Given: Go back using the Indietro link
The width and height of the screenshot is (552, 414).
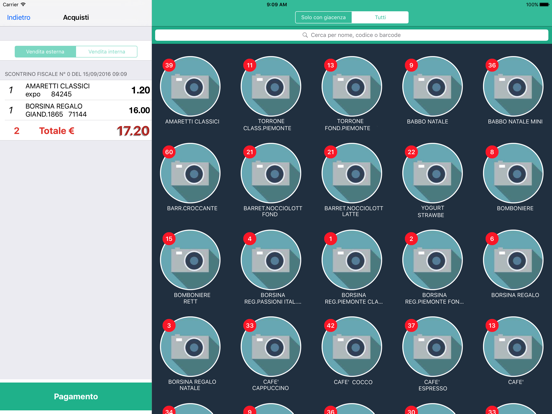Looking at the screenshot, I should pos(19,17).
